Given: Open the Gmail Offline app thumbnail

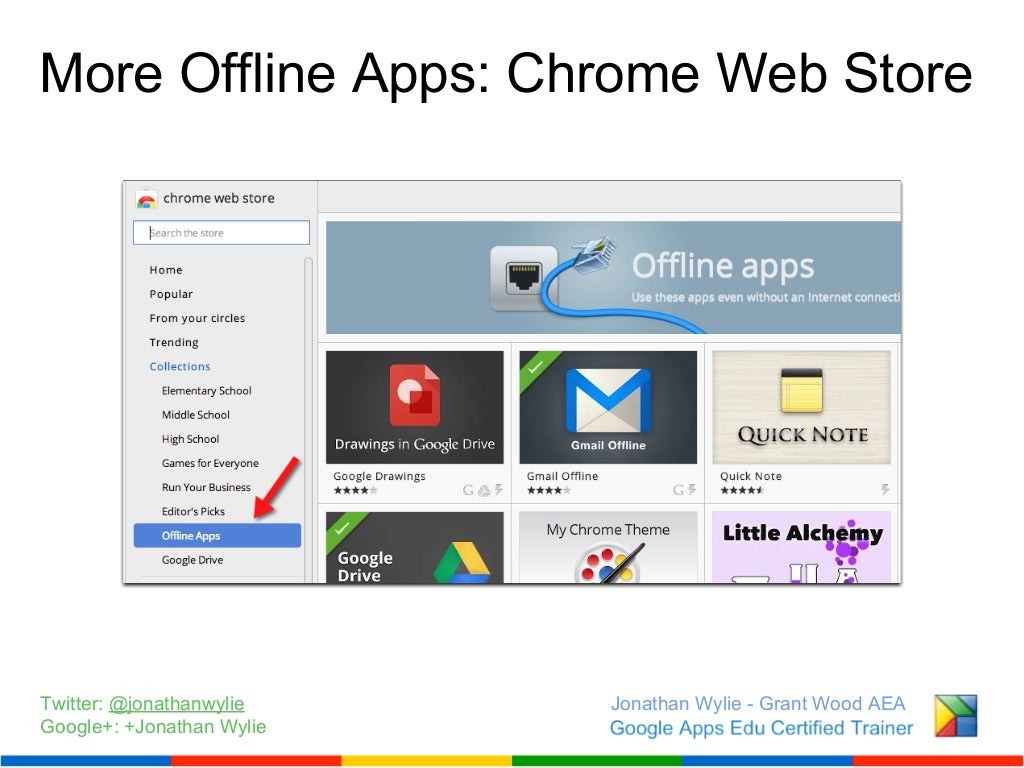Looking at the screenshot, I should click(x=608, y=408).
